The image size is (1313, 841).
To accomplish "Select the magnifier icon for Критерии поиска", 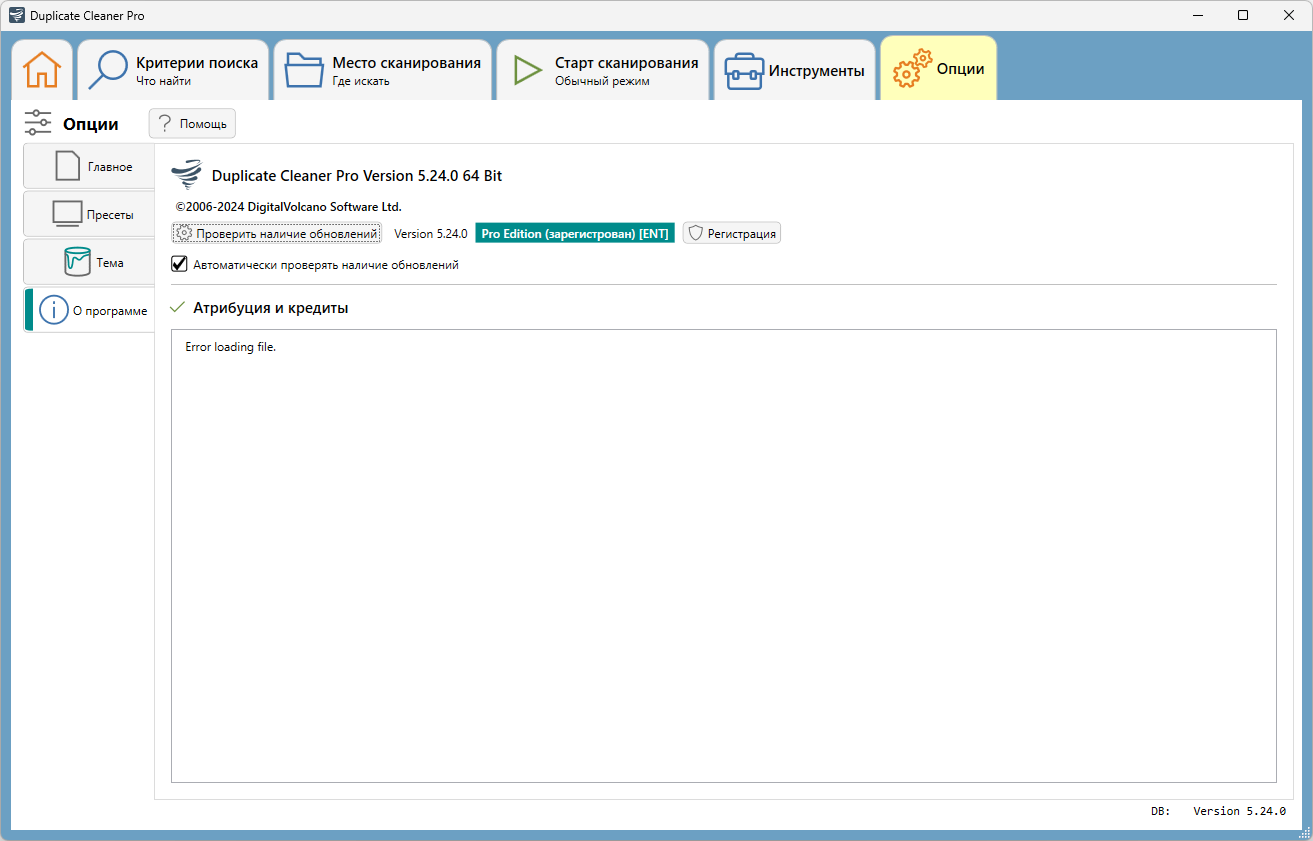I will 107,71.
